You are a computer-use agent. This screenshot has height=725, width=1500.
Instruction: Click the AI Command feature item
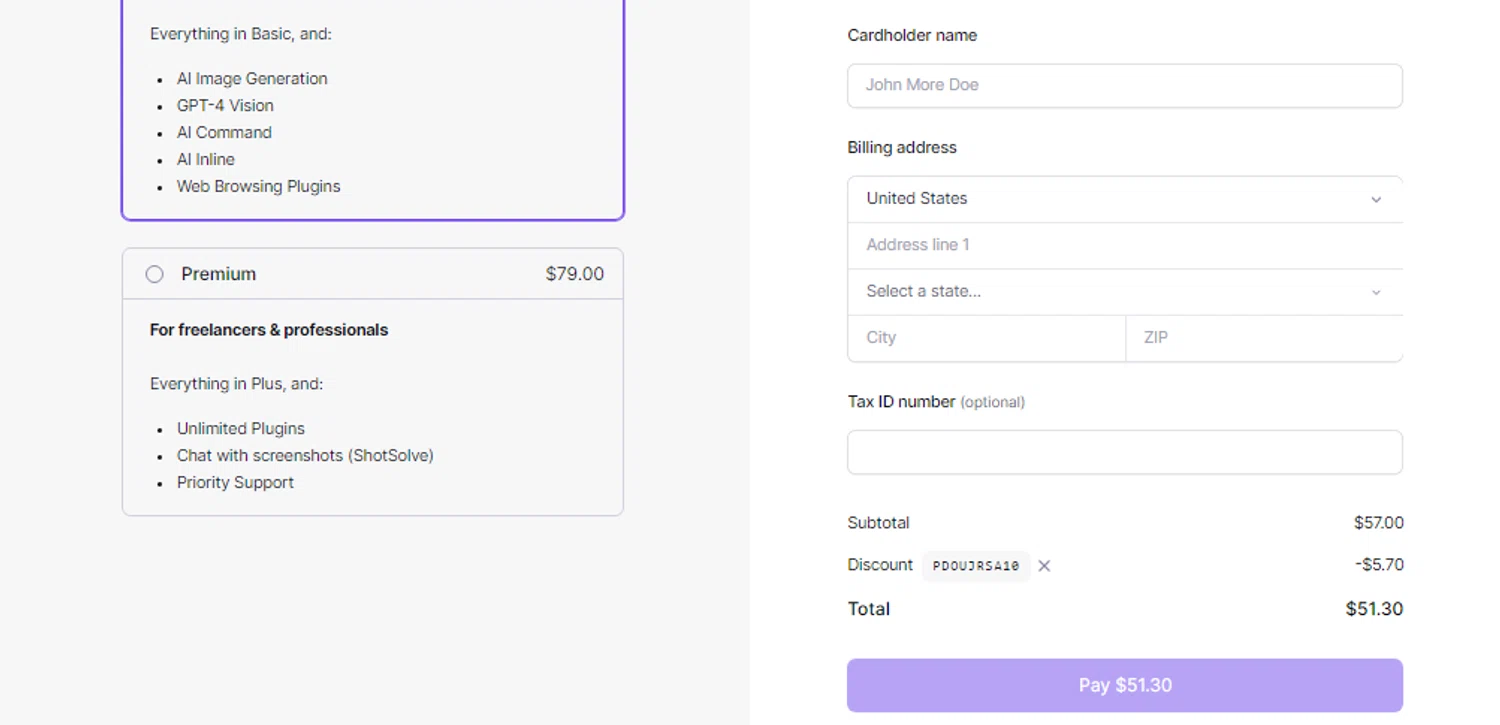click(x=224, y=133)
